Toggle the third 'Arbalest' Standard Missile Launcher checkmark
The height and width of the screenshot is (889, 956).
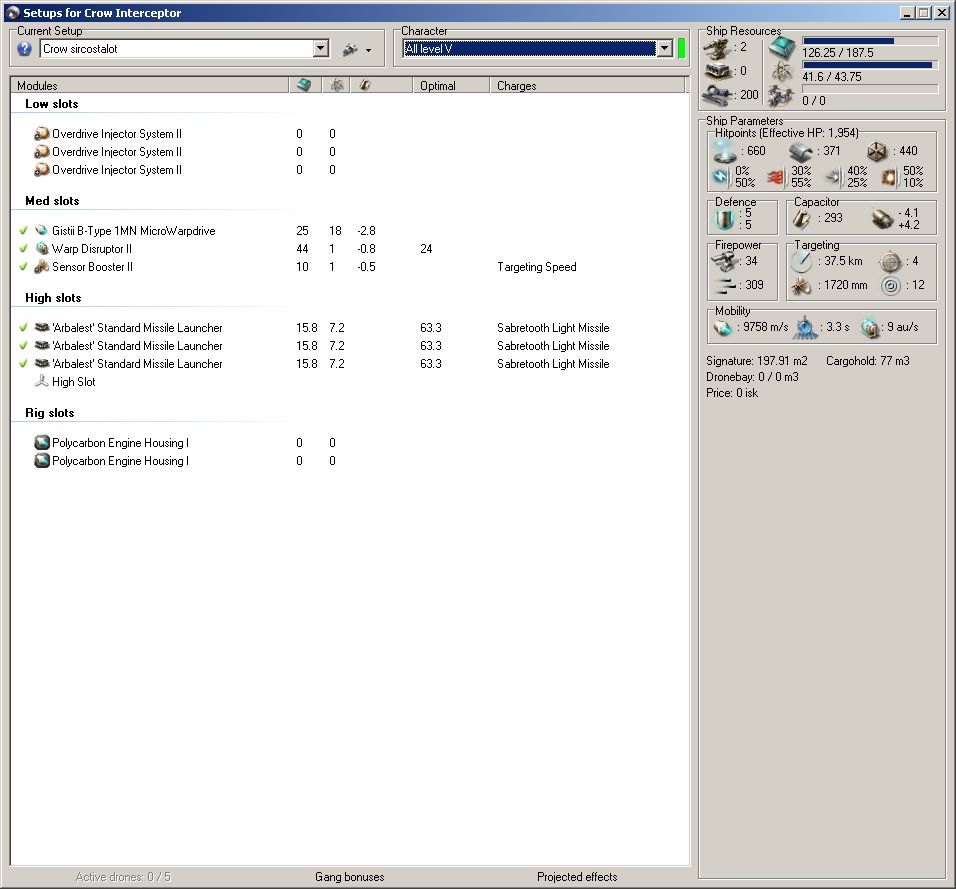coord(23,363)
